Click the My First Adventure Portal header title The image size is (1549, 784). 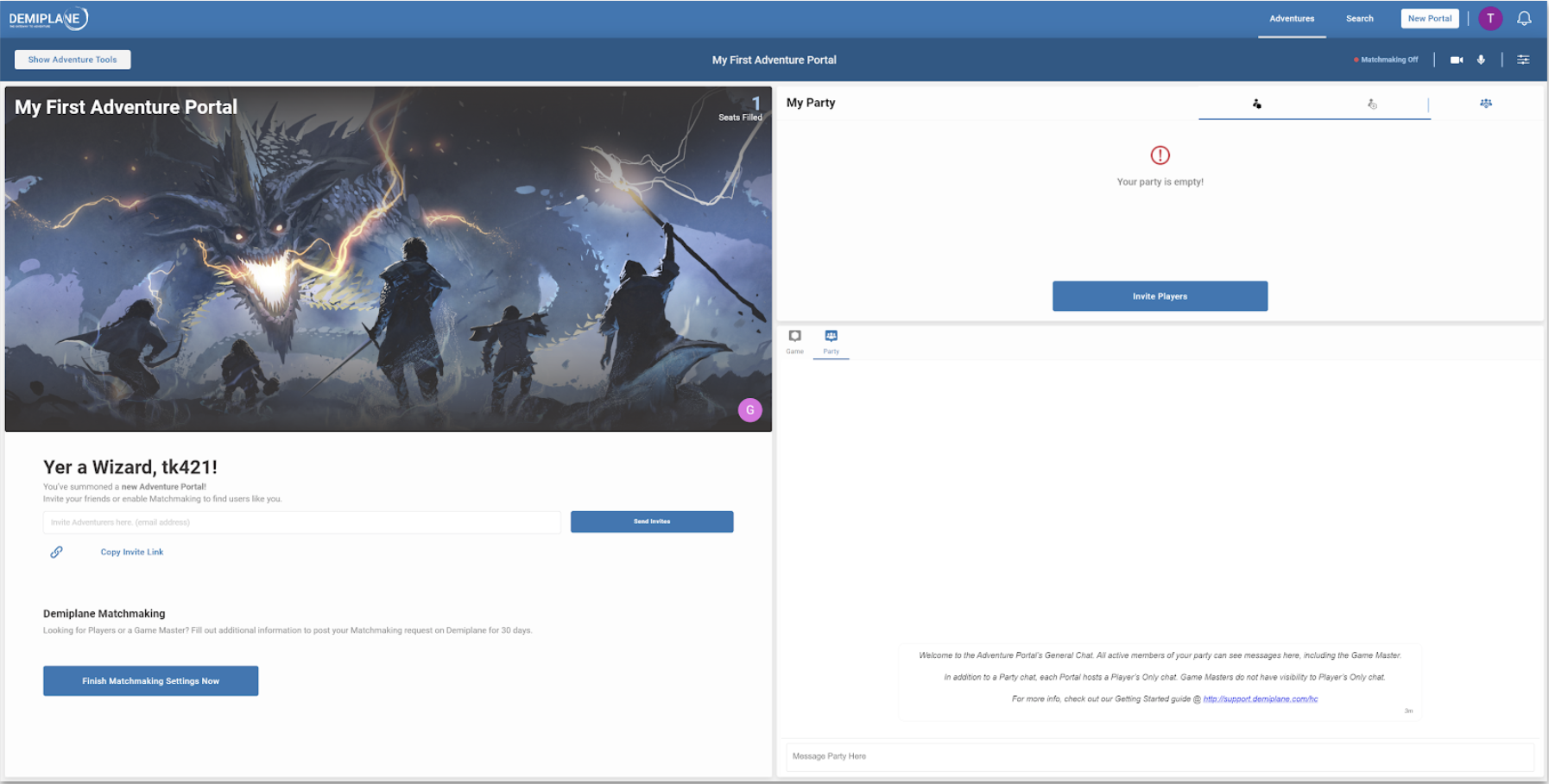point(774,60)
